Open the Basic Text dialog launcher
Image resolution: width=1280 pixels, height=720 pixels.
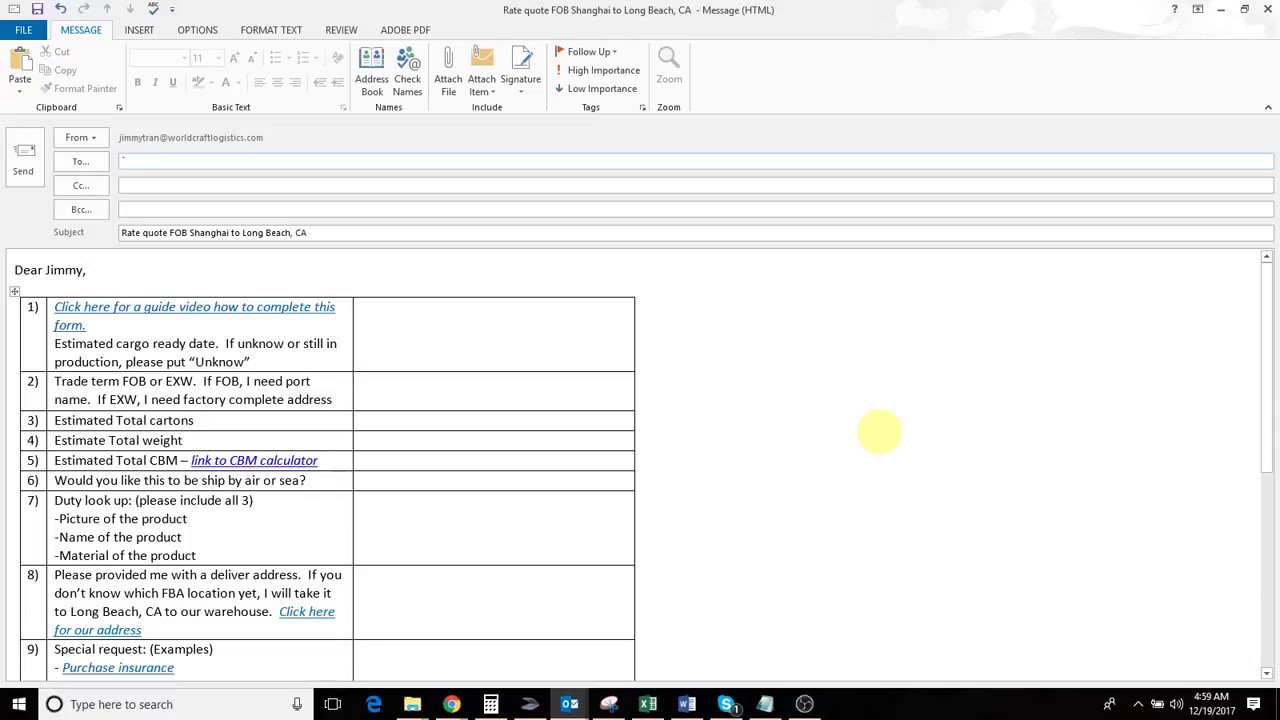pos(343,108)
